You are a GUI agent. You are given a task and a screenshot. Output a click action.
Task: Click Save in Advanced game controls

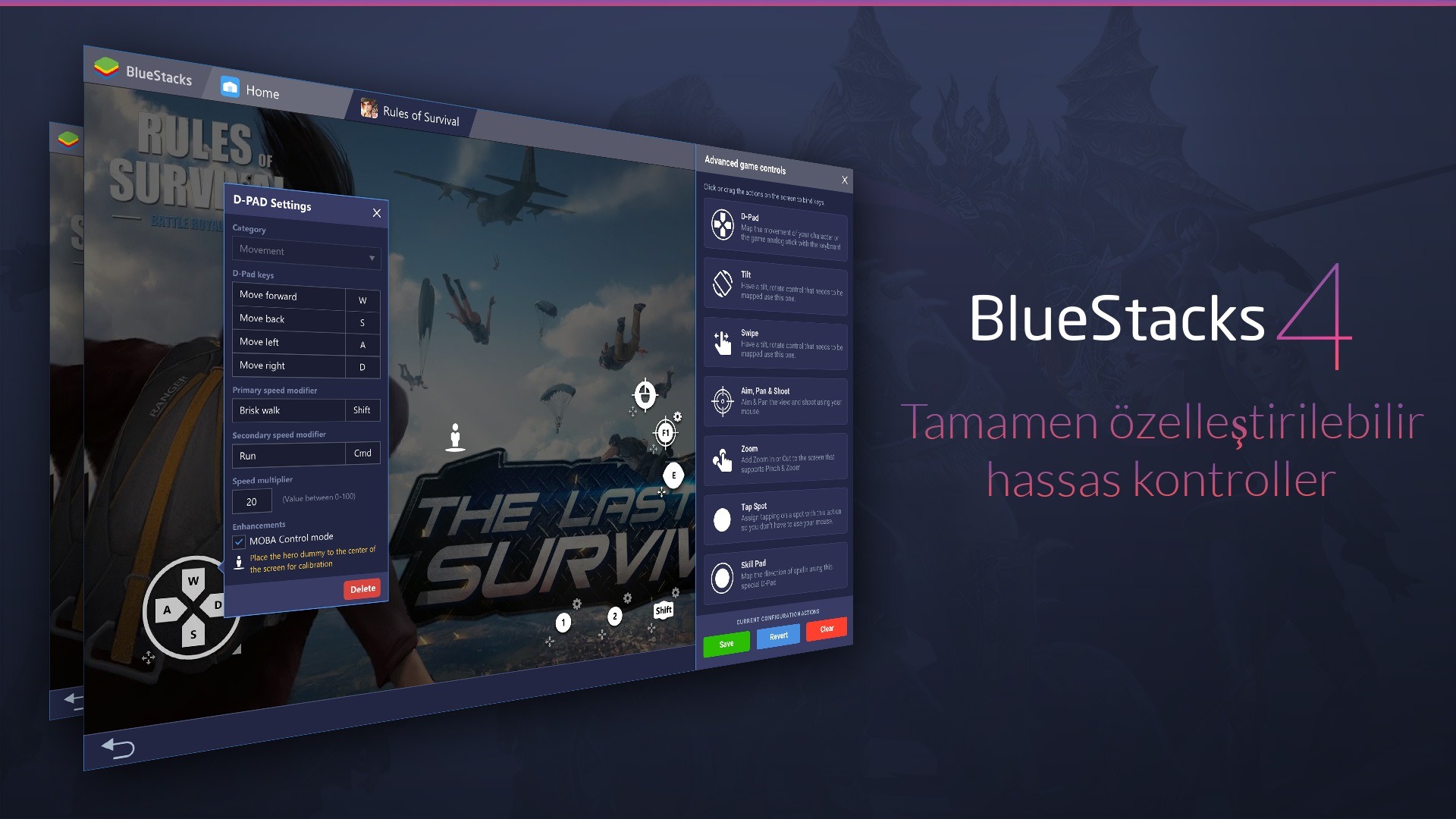pyautogui.click(x=726, y=644)
